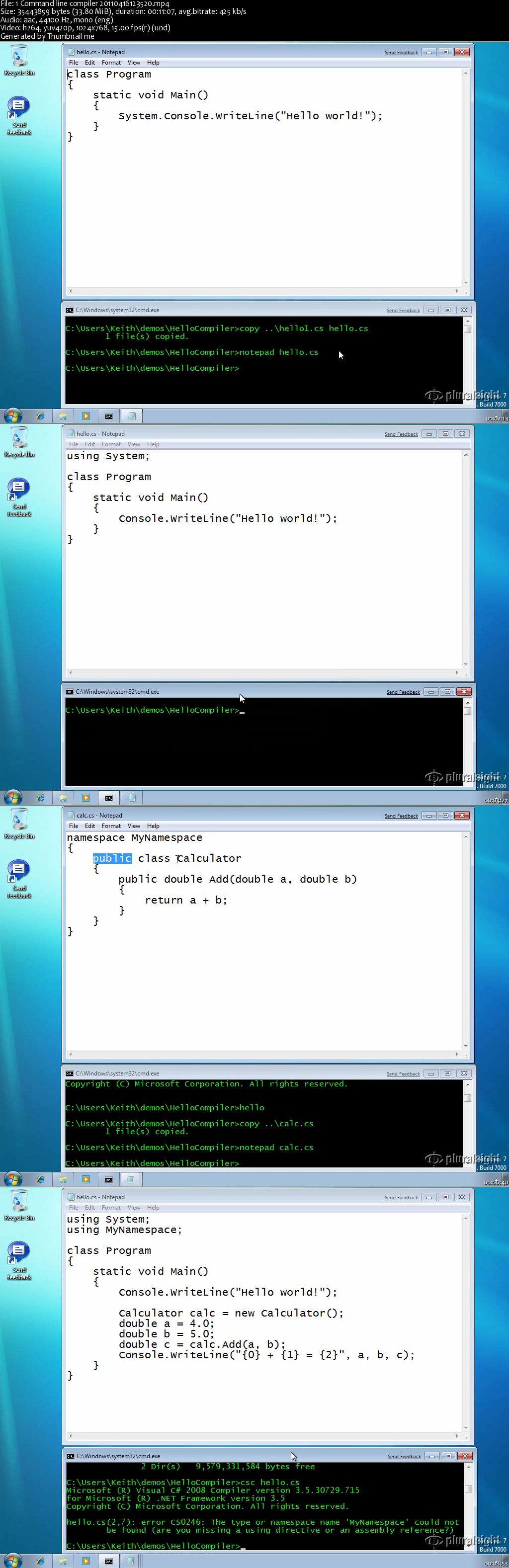Launch Internet Explorer from taskbar marked 00:02:13

[x=40, y=416]
